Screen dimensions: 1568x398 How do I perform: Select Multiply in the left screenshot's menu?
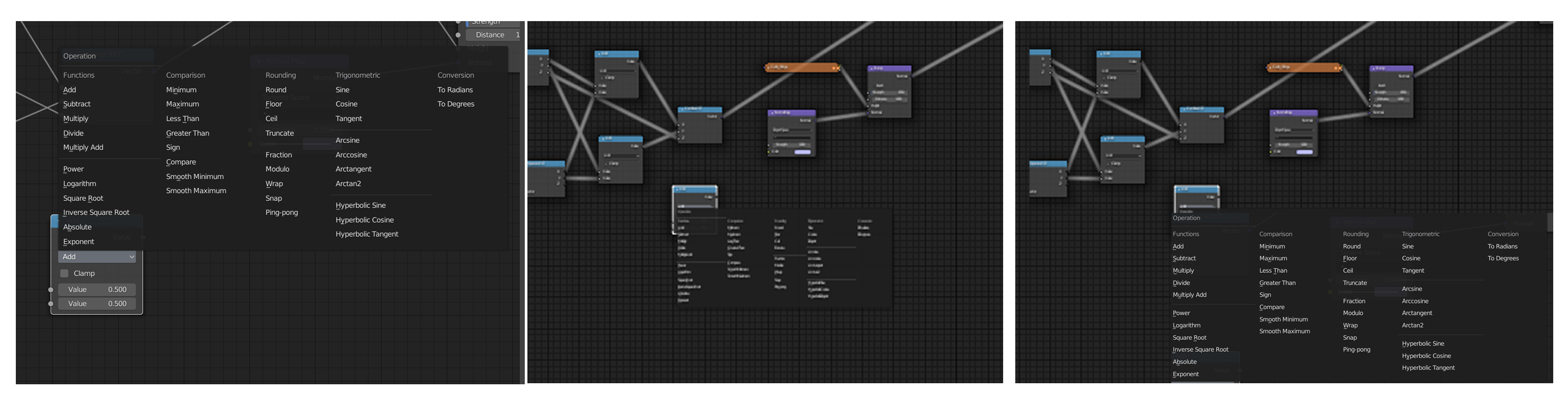[x=75, y=119]
